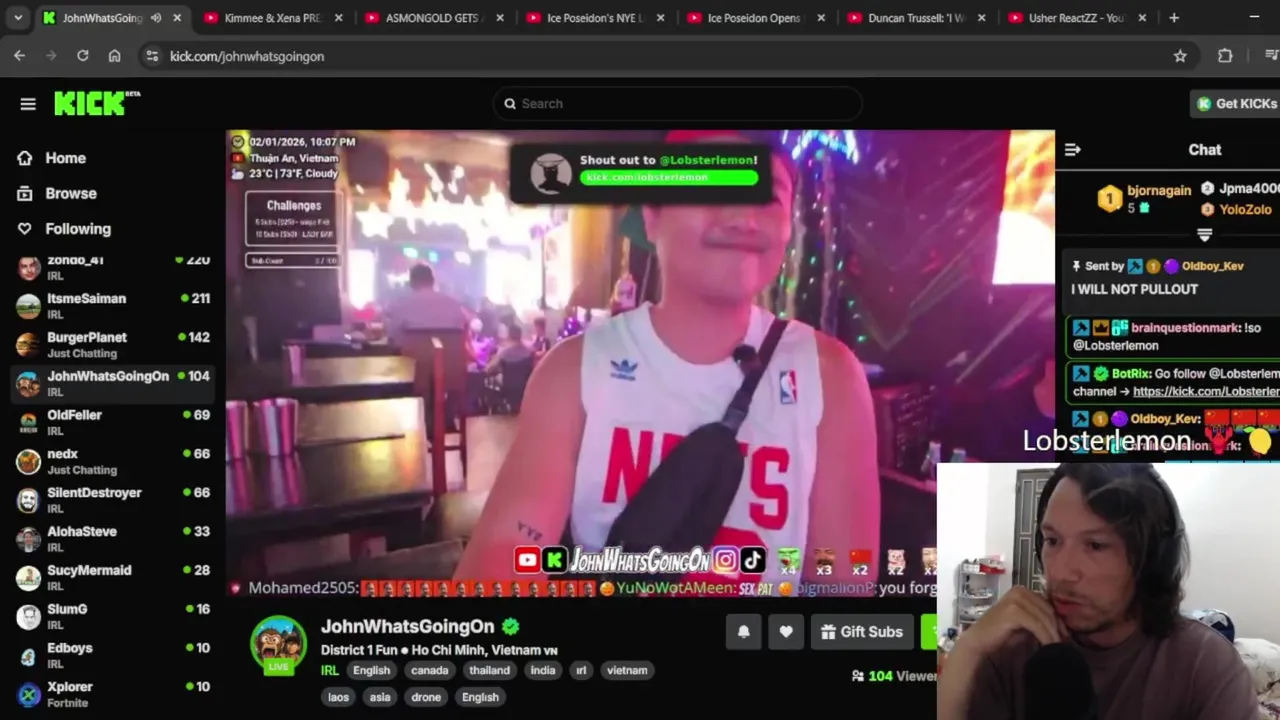The image size is (1280, 720).
Task: Expand the chat leaderboard arrow
Action: [x=1204, y=235]
